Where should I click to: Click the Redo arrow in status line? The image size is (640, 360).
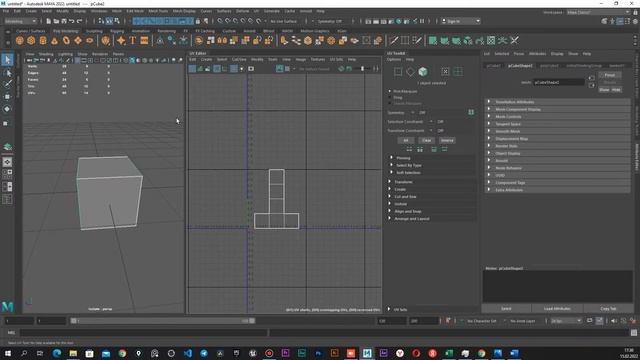(x=80, y=21)
